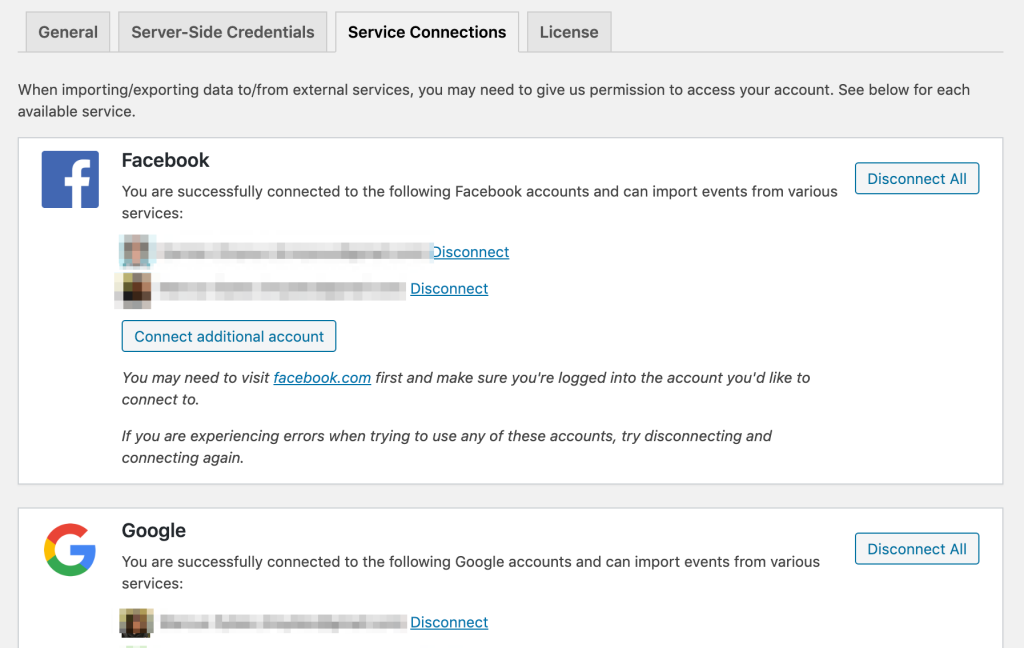Viewport: 1024px width, 648px height.
Task: Go to the License tab
Action: 569,32
